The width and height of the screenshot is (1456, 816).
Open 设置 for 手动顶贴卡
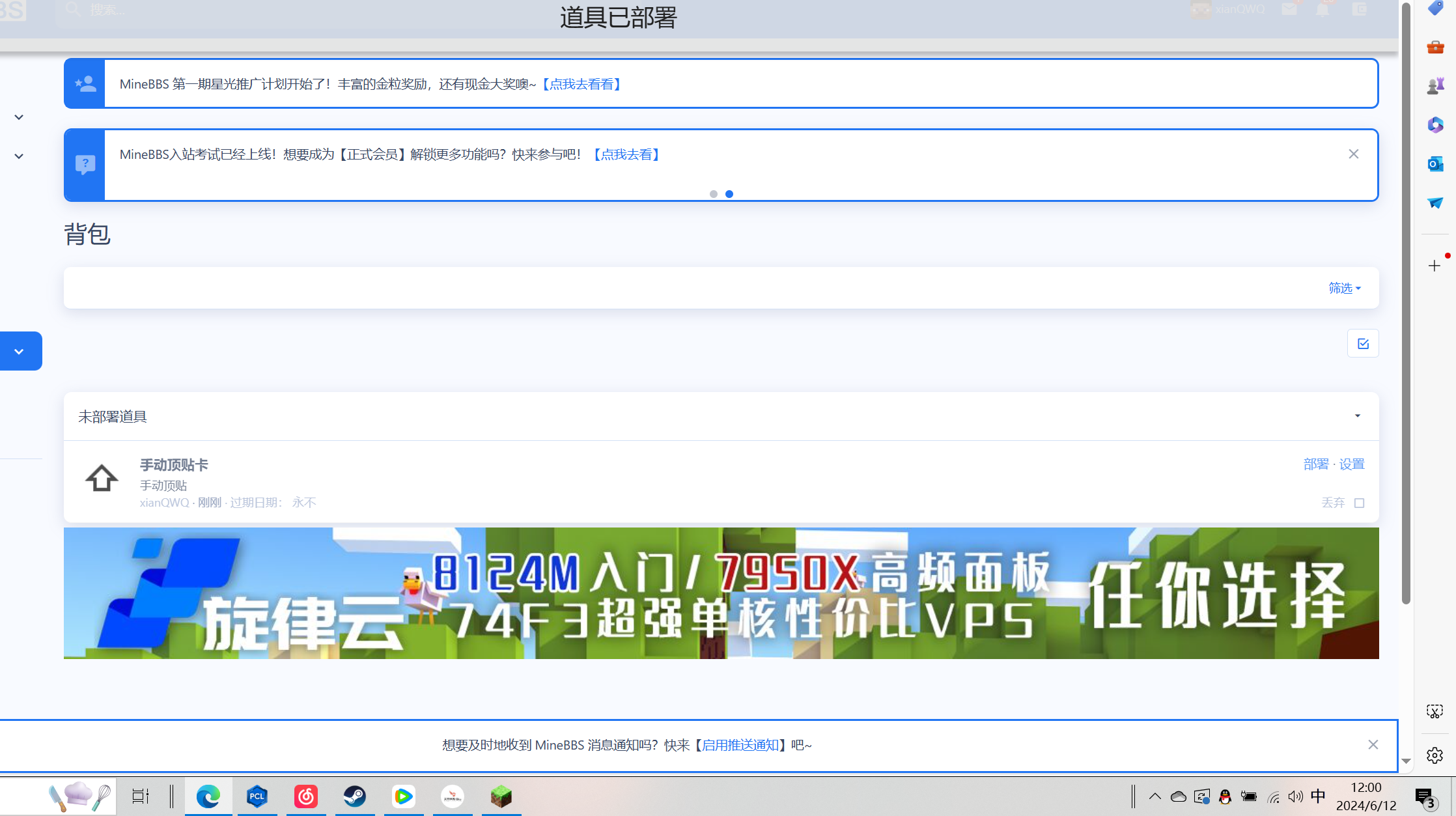(1352, 464)
